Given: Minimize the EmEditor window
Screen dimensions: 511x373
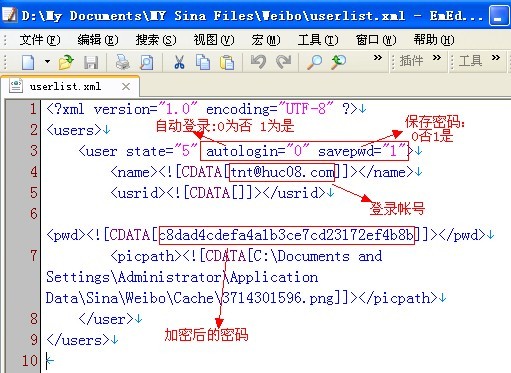Looking at the screenshot, I should pos(499,15).
